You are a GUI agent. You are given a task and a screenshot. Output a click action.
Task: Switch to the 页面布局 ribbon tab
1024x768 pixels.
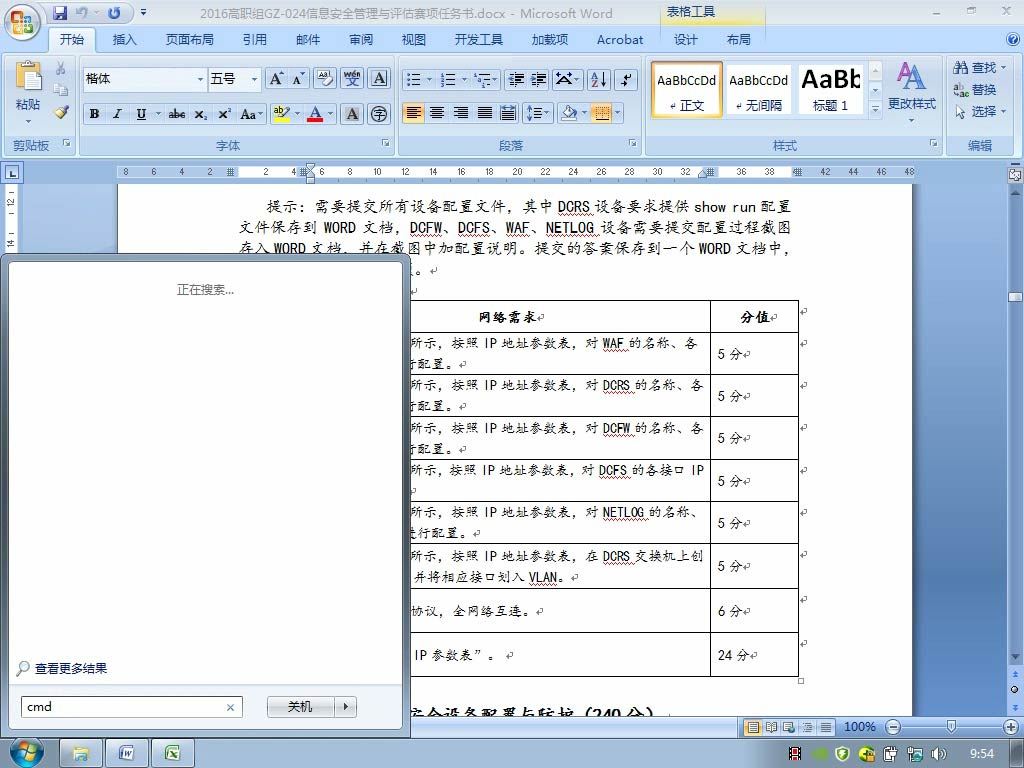tap(189, 40)
